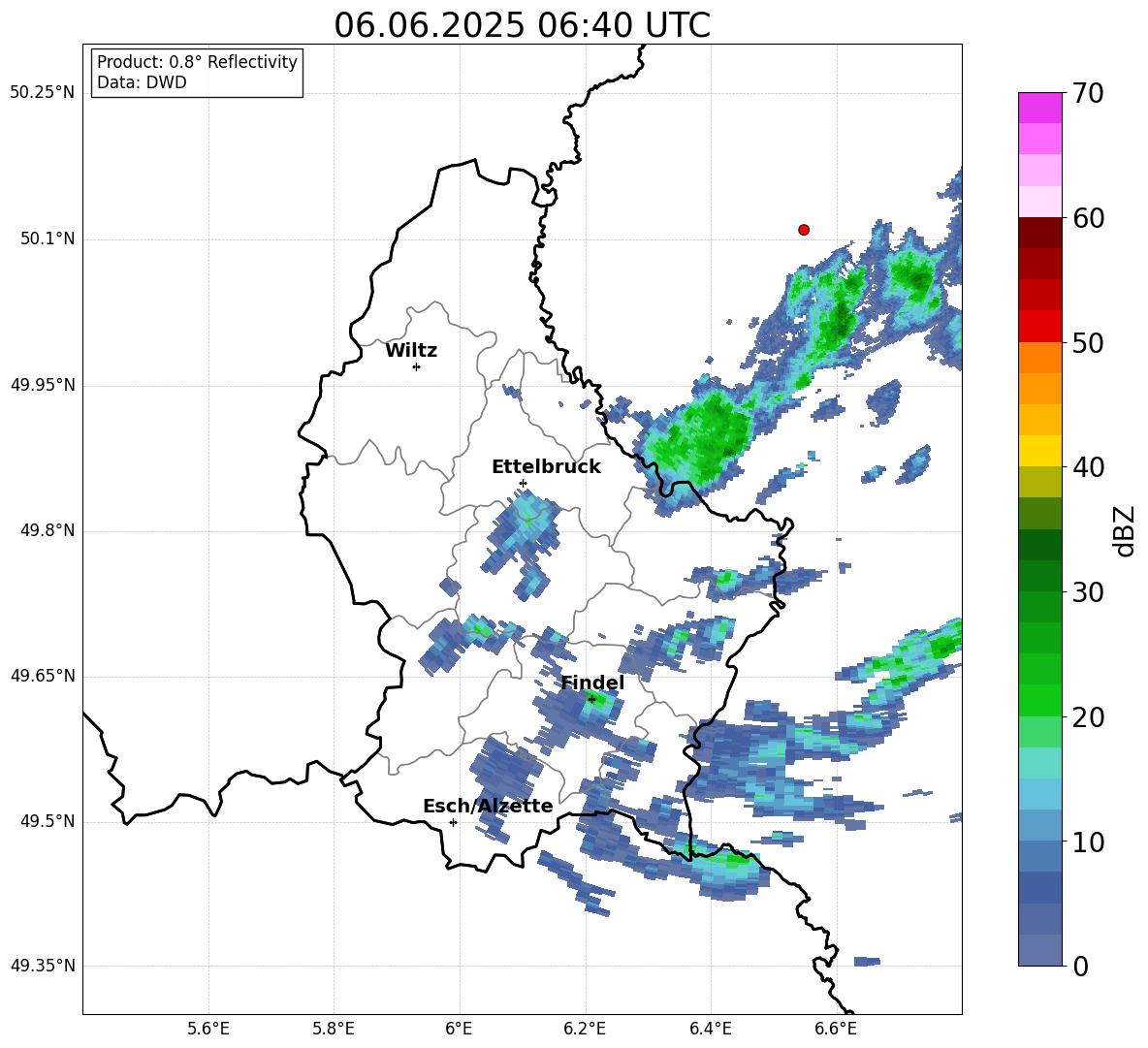Click the colorbar tick label 60
1148x1048 pixels.
click(1088, 218)
